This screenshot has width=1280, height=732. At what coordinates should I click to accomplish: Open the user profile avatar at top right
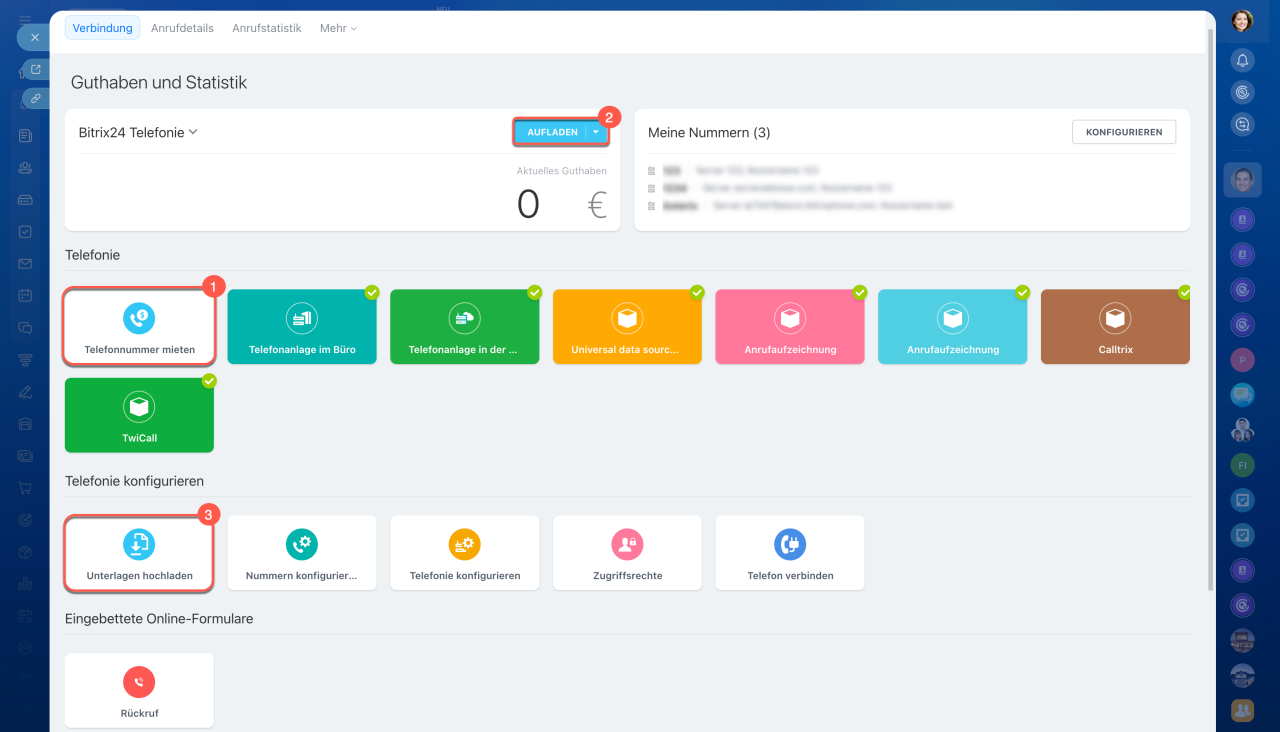pos(1242,20)
